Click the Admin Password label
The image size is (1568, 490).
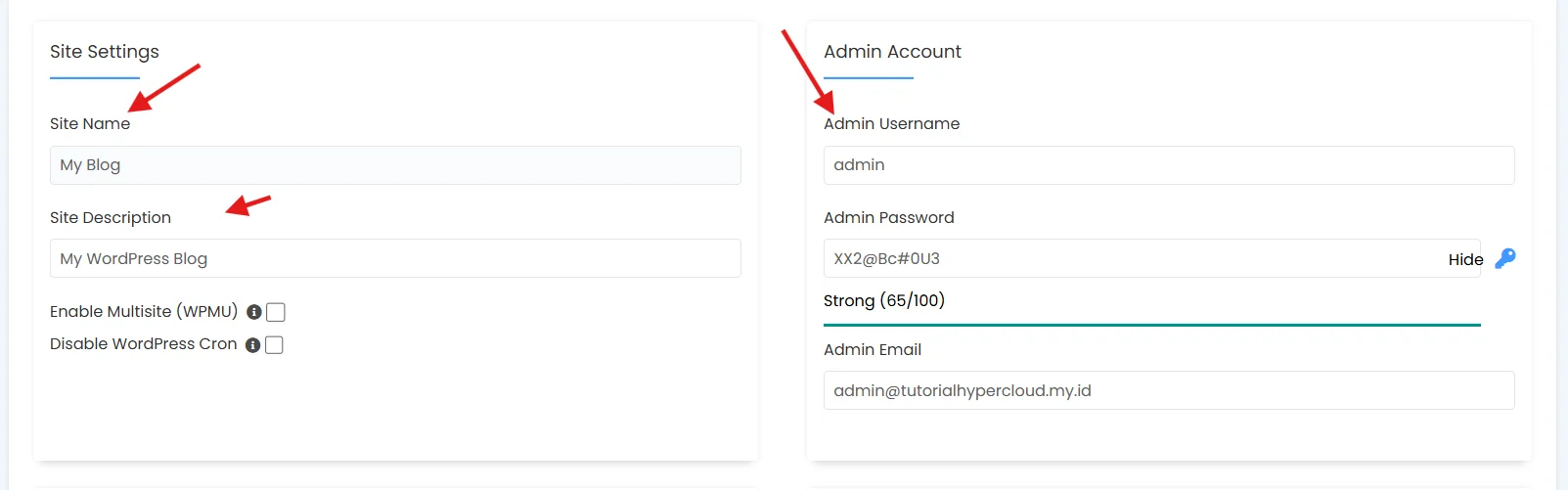tap(888, 217)
